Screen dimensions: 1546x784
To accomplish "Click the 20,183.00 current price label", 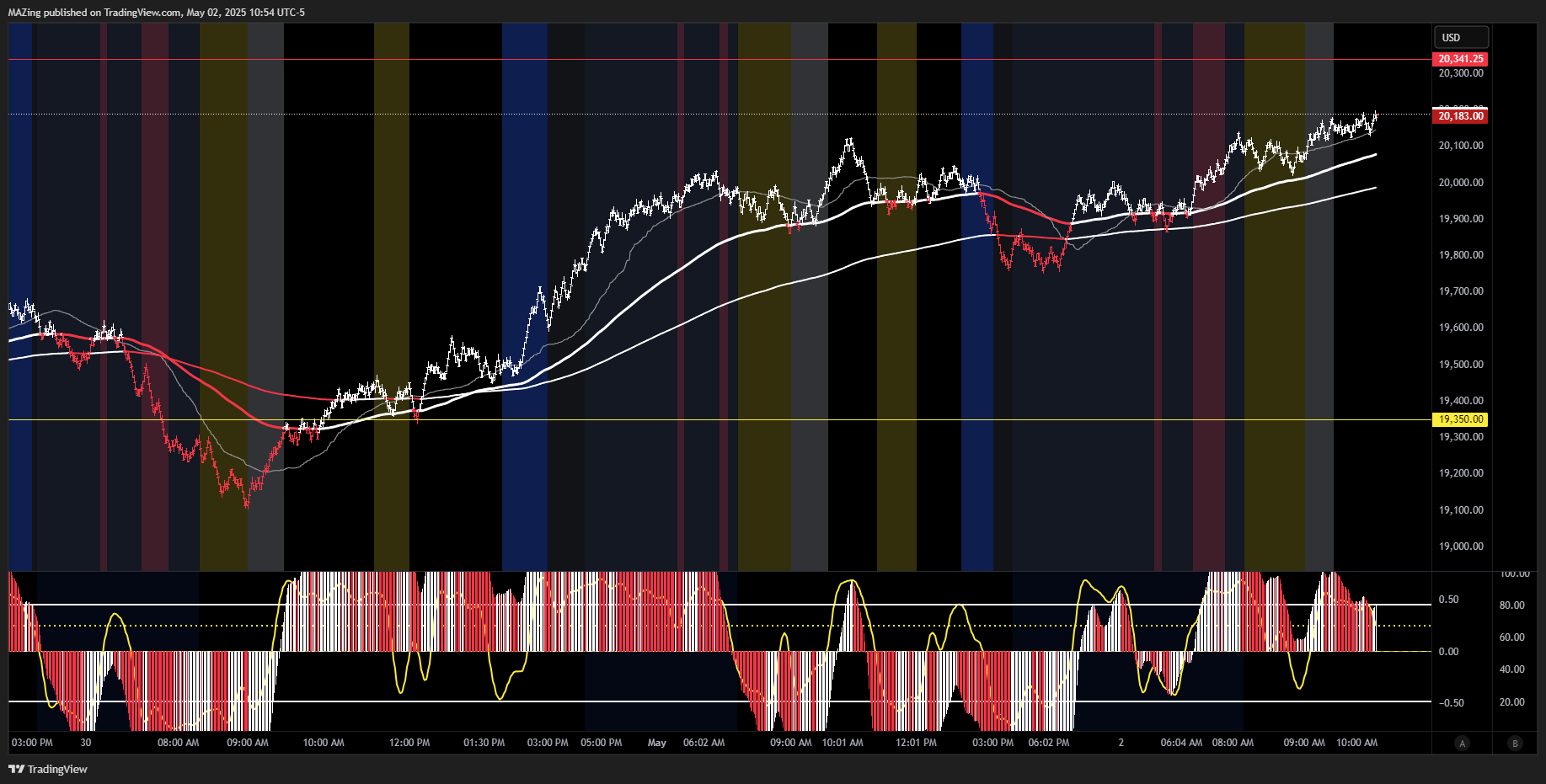I will coord(1460,116).
